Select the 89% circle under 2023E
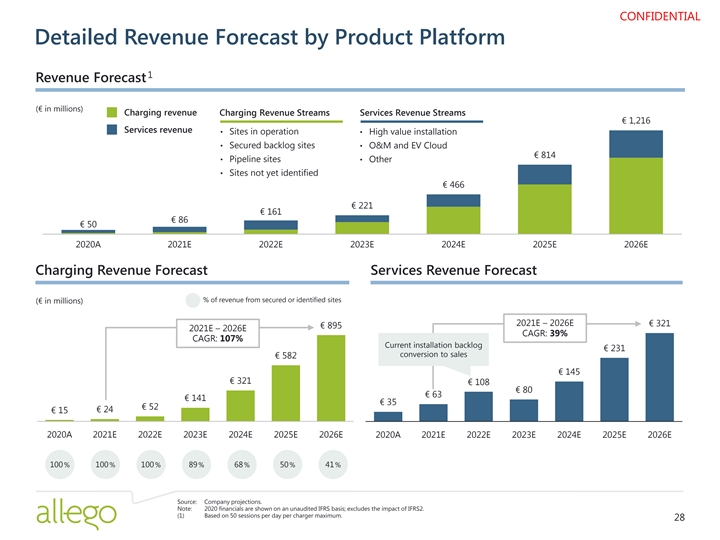Viewport: 720px width, 540px height. tap(194, 465)
